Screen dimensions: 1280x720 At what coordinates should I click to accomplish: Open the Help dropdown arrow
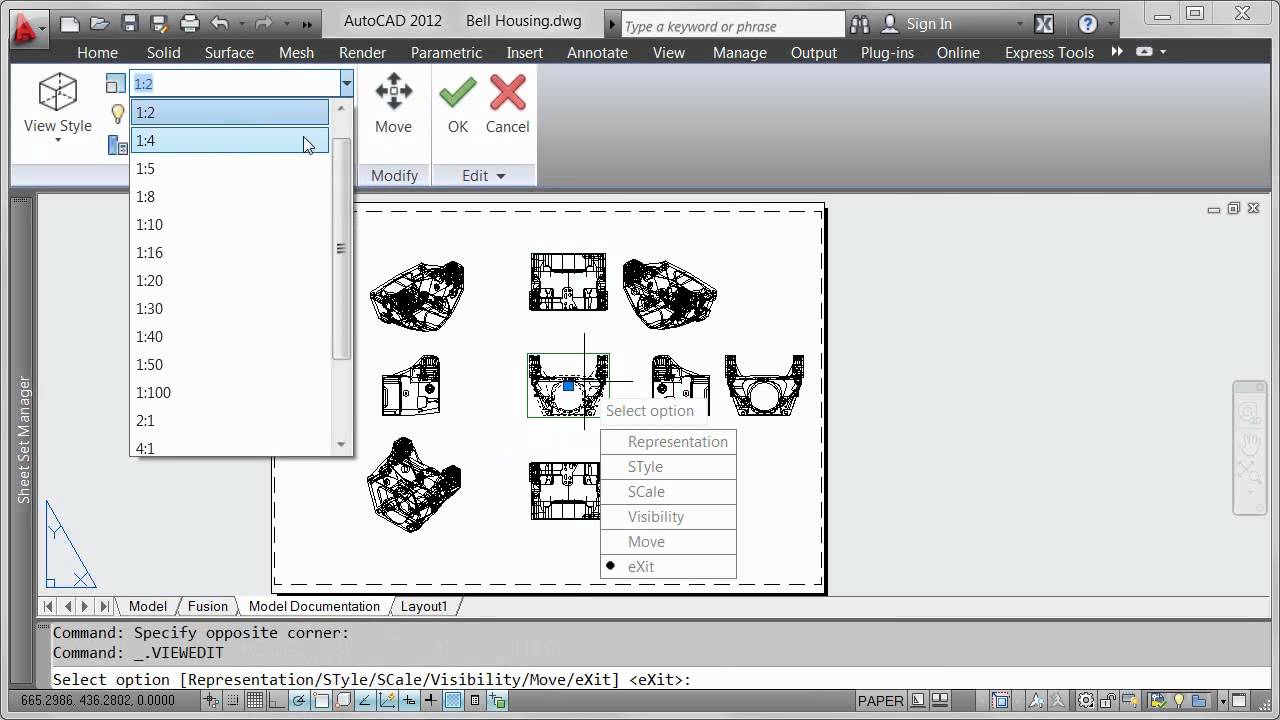point(1109,24)
